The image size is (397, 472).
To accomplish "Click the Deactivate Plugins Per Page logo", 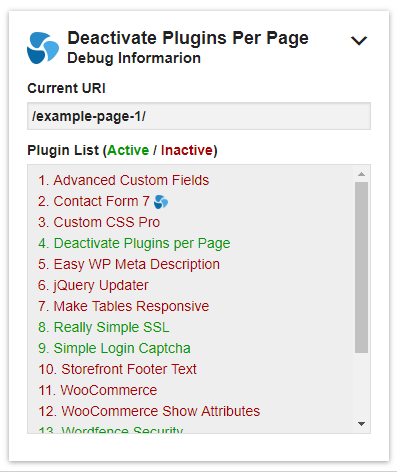I will pos(43,48).
